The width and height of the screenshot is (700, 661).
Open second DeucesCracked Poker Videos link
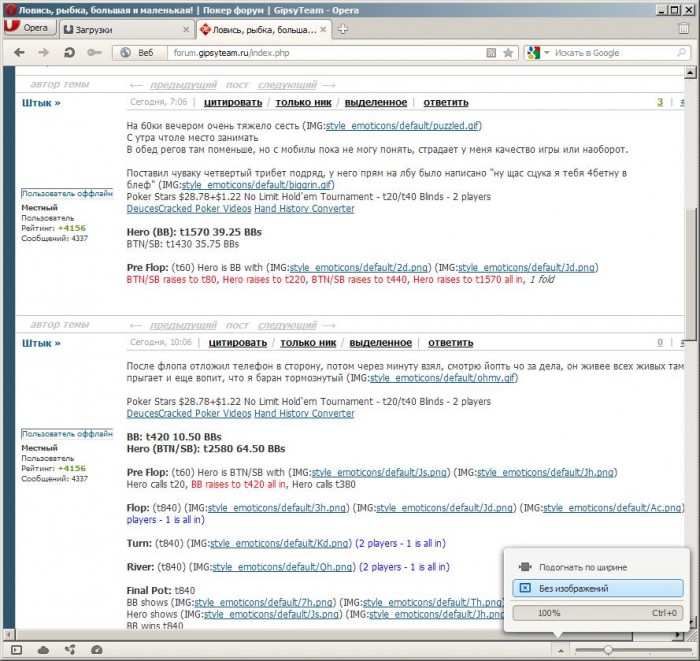click(x=189, y=413)
